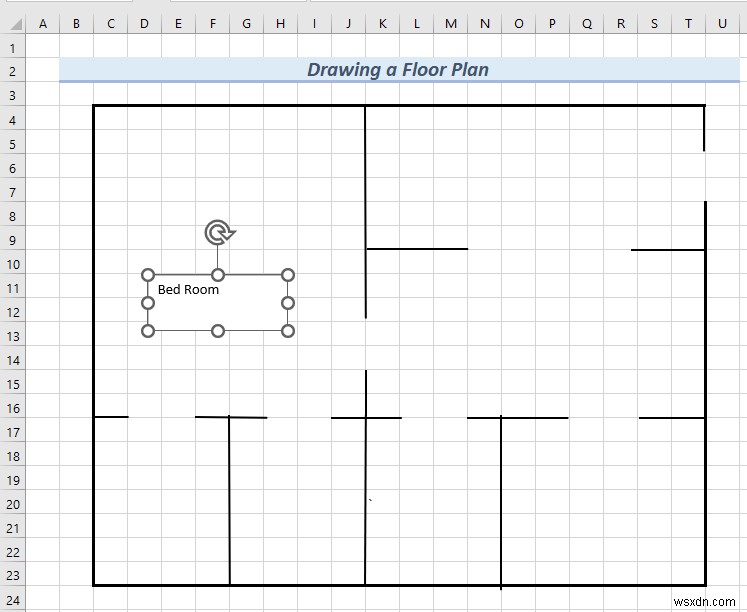Select column I header
Image resolution: width=747 pixels, height=612 pixels.
tap(314, 24)
